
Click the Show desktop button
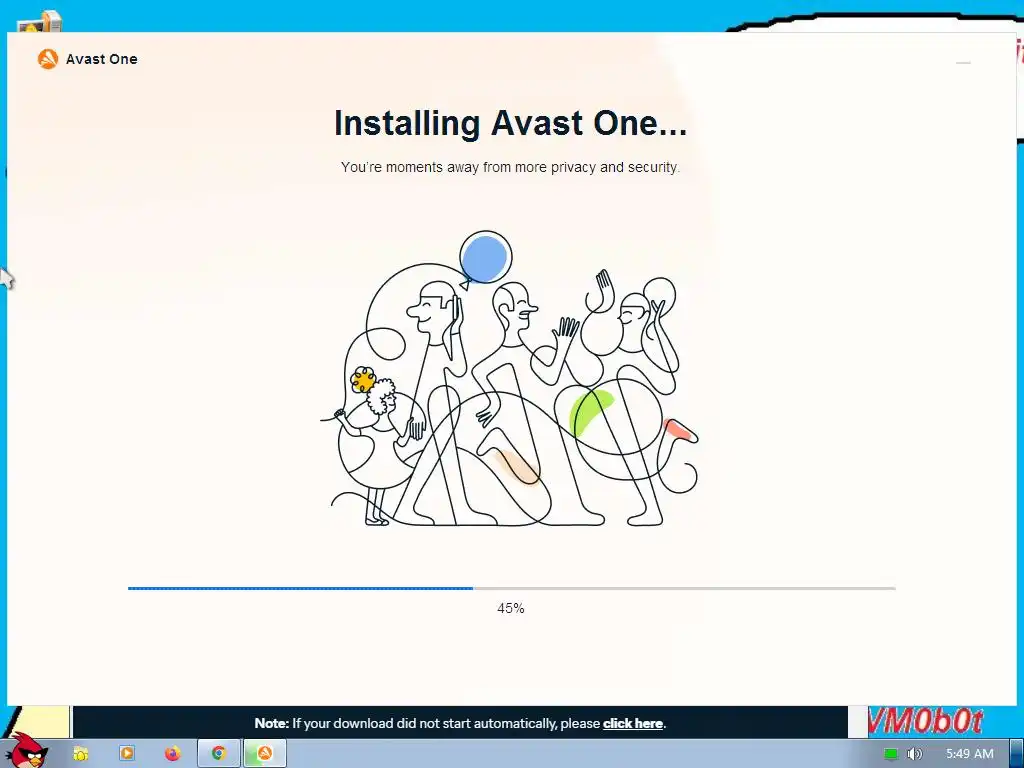tap(1016, 754)
